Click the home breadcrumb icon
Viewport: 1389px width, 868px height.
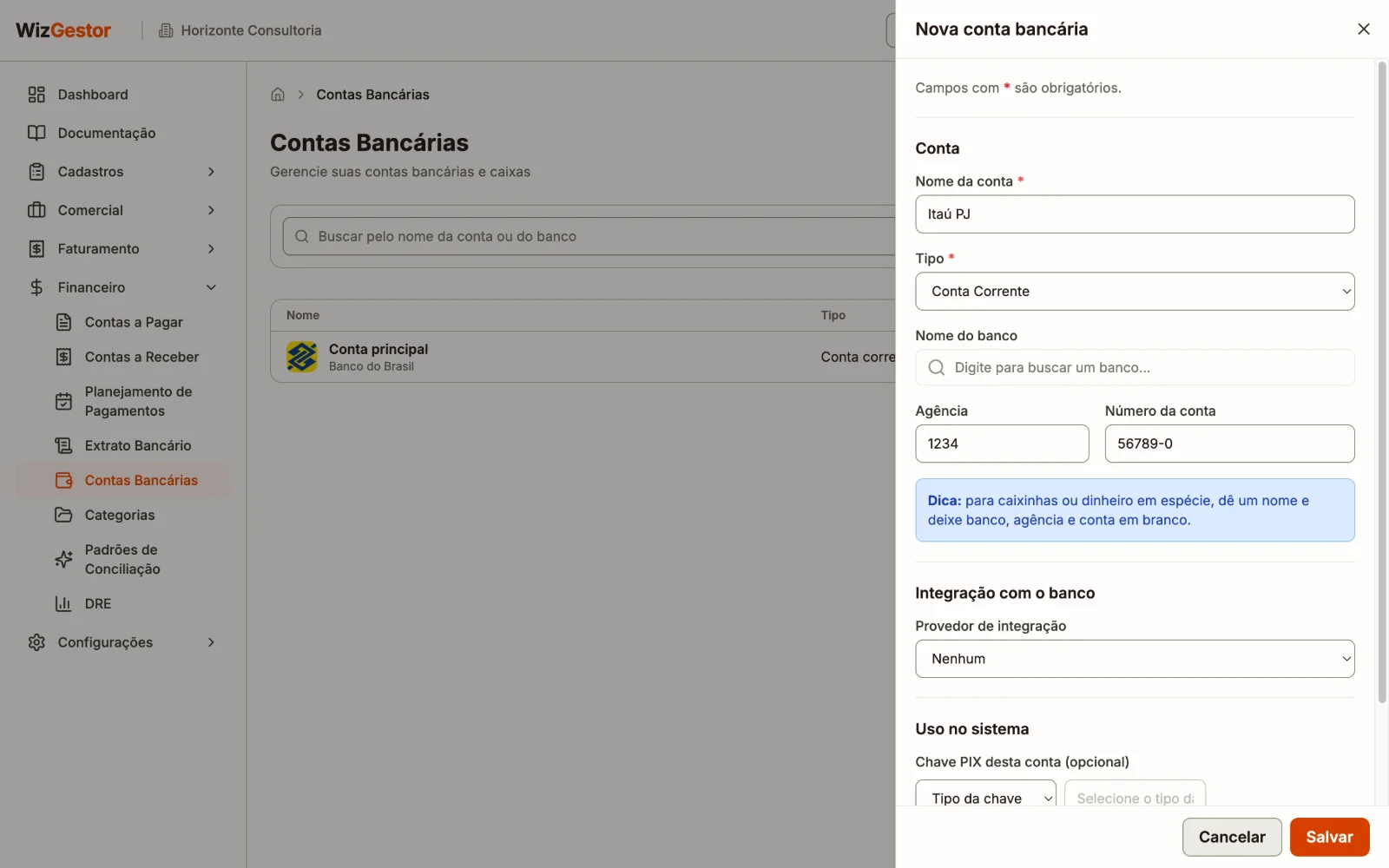tap(278, 95)
